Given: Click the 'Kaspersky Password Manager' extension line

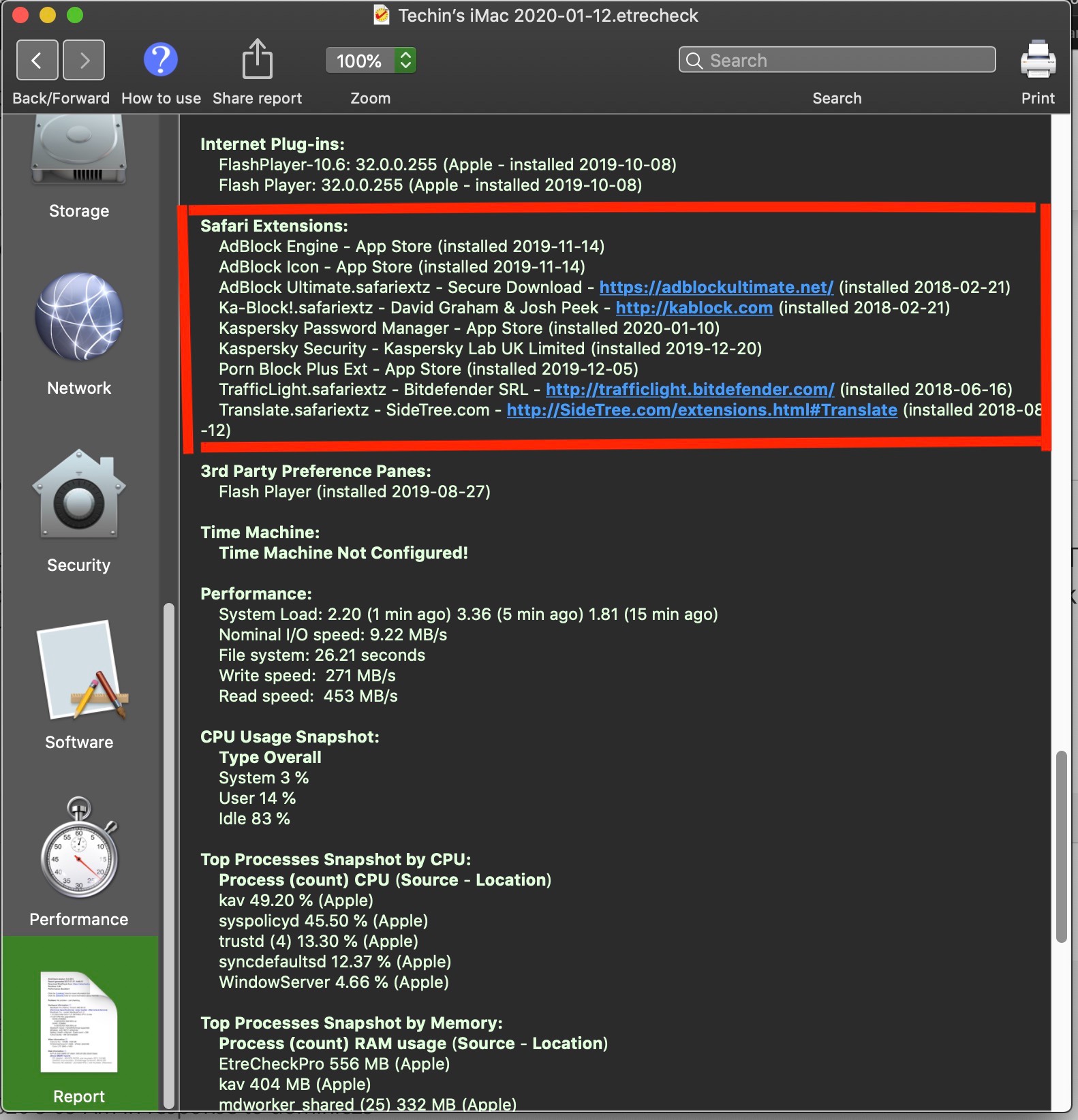Looking at the screenshot, I should 469,328.
